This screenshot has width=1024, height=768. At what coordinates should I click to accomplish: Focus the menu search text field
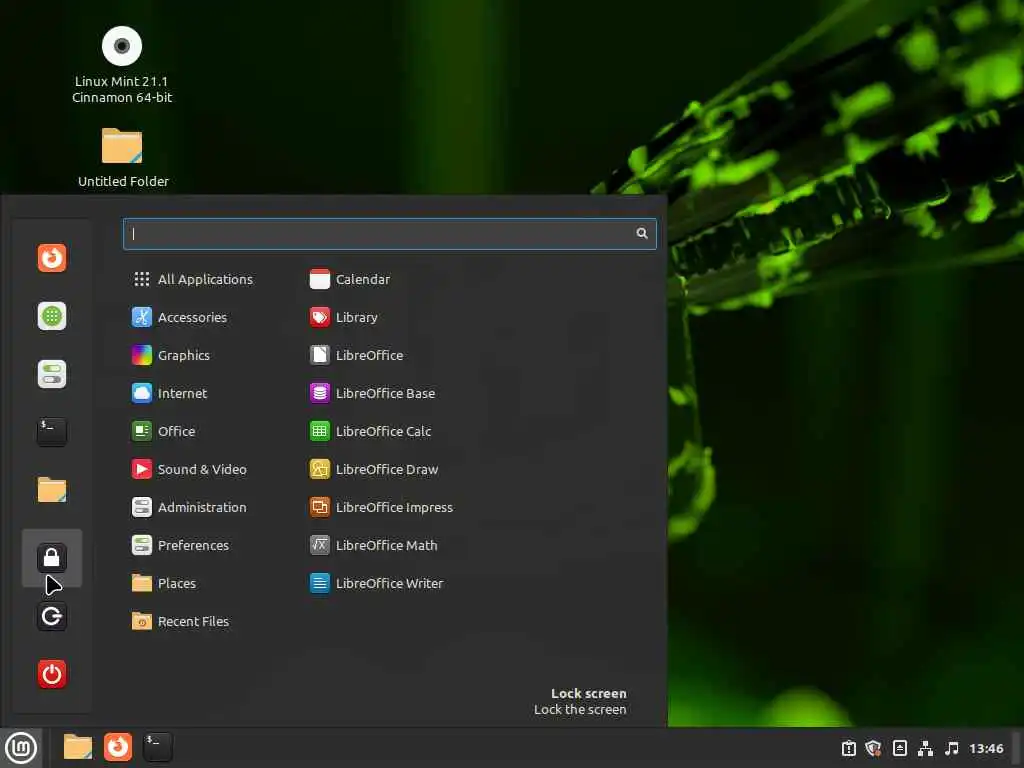point(390,234)
